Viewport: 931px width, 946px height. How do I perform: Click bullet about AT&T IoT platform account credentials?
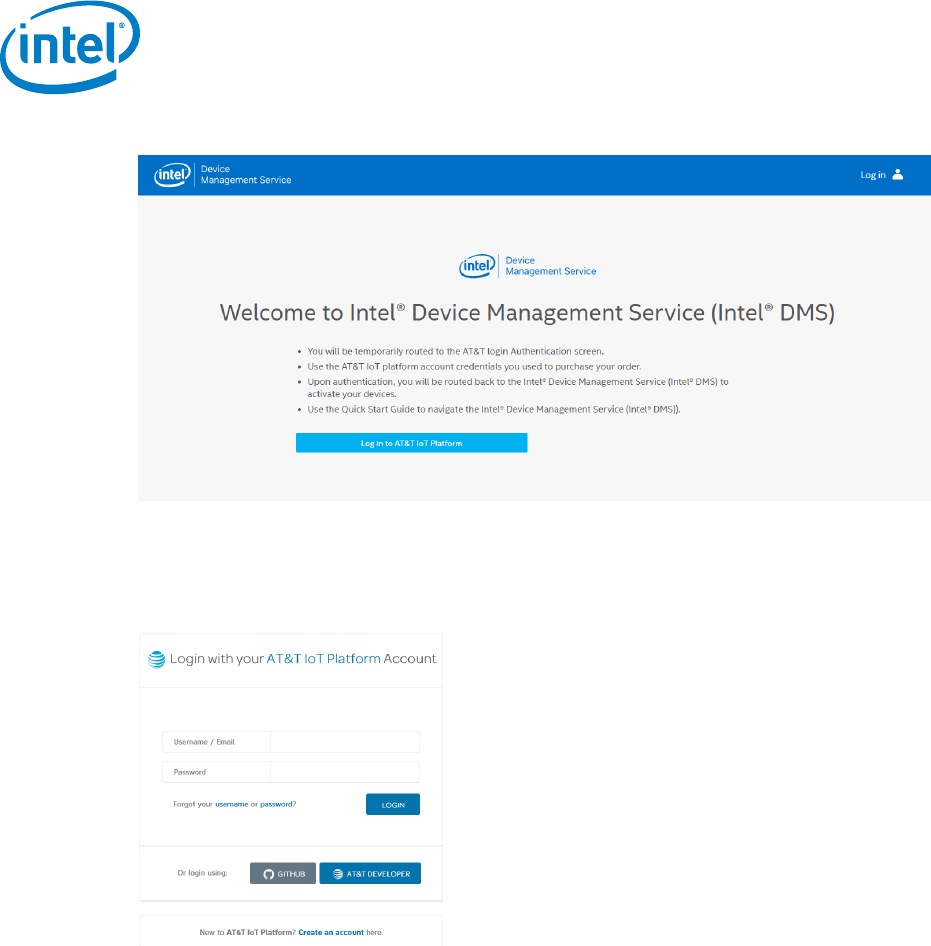point(474,366)
